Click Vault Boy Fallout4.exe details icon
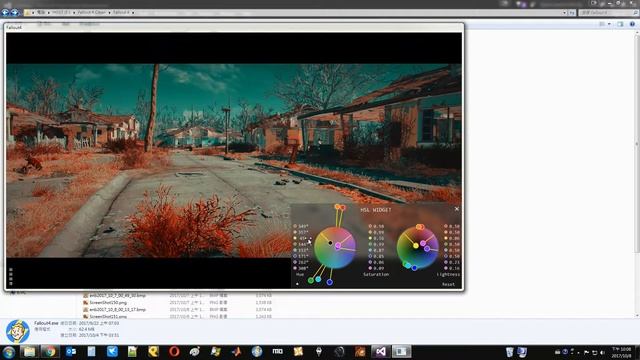The width and height of the screenshot is (640, 360). pos(18,331)
